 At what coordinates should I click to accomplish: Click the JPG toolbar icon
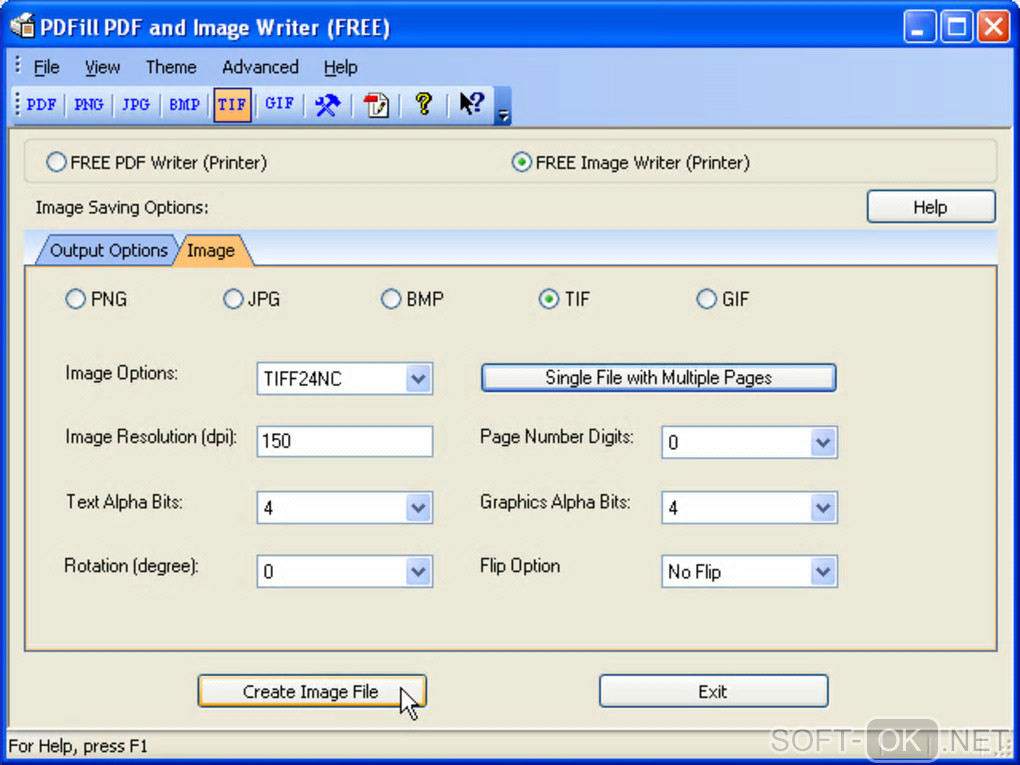(136, 105)
